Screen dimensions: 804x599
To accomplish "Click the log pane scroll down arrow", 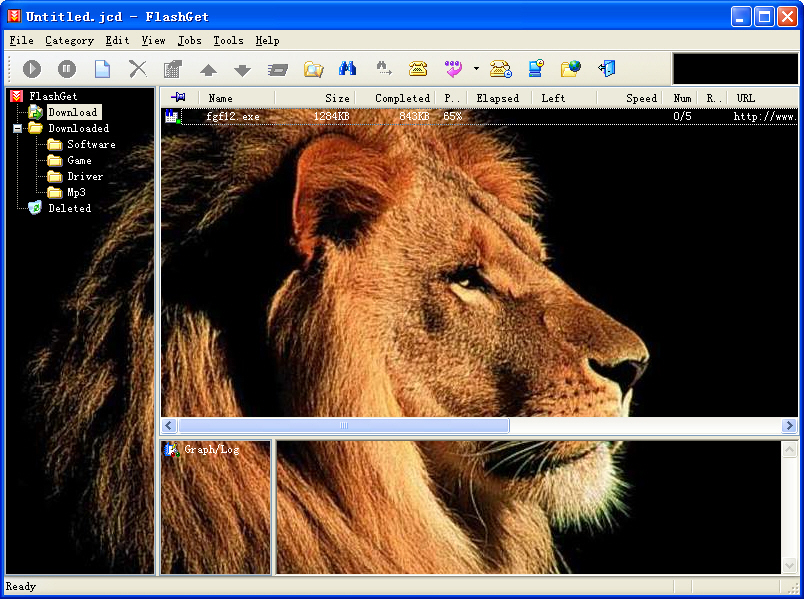I will 790,566.
